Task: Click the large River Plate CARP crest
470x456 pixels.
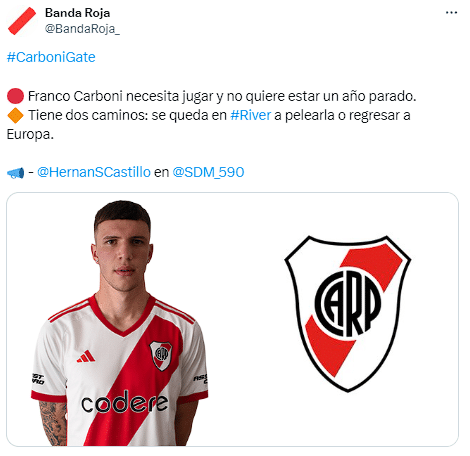Action: pyautogui.click(x=348, y=314)
